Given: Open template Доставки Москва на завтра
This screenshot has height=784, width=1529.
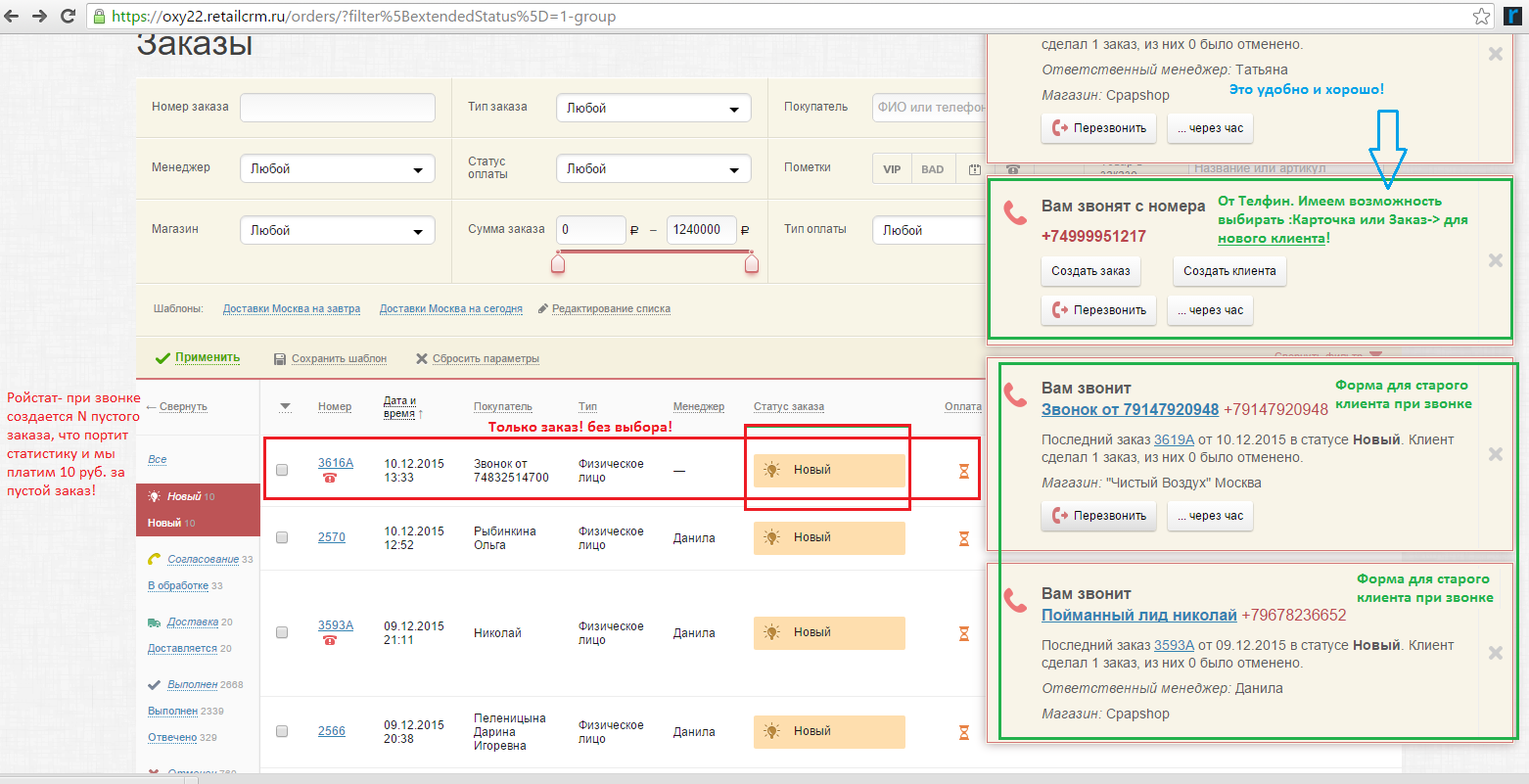Looking at the screenshot, I should 292,308.
